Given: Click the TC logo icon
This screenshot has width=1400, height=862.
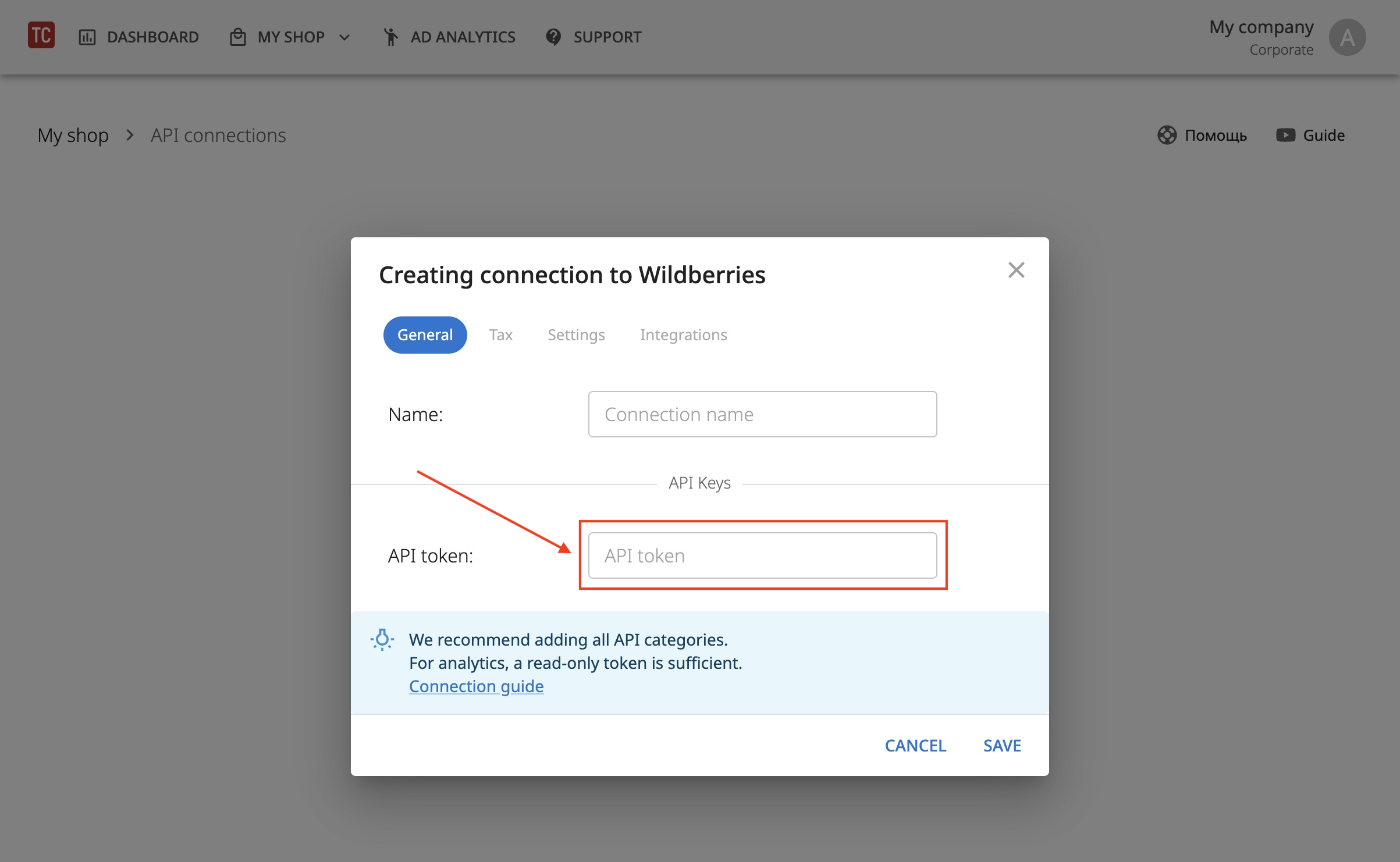Looking at the screenshot, I should 41,35.
